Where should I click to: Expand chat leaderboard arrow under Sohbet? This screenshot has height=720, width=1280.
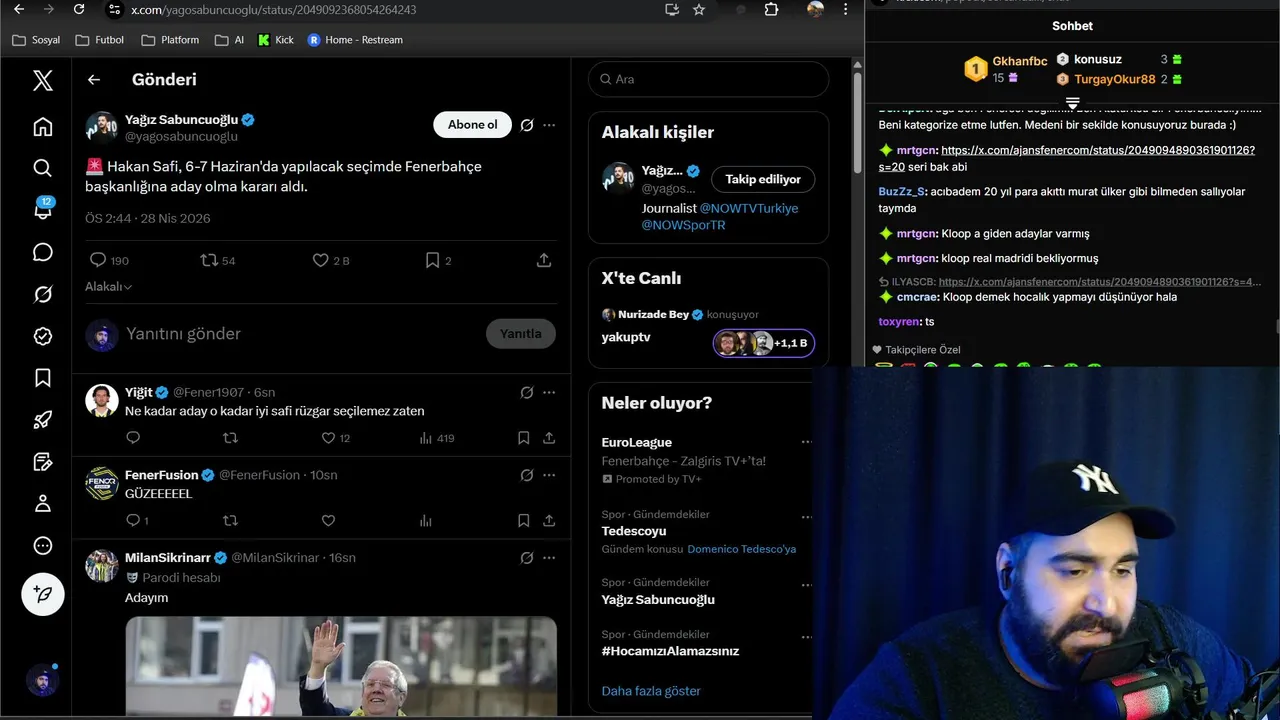1072,104
